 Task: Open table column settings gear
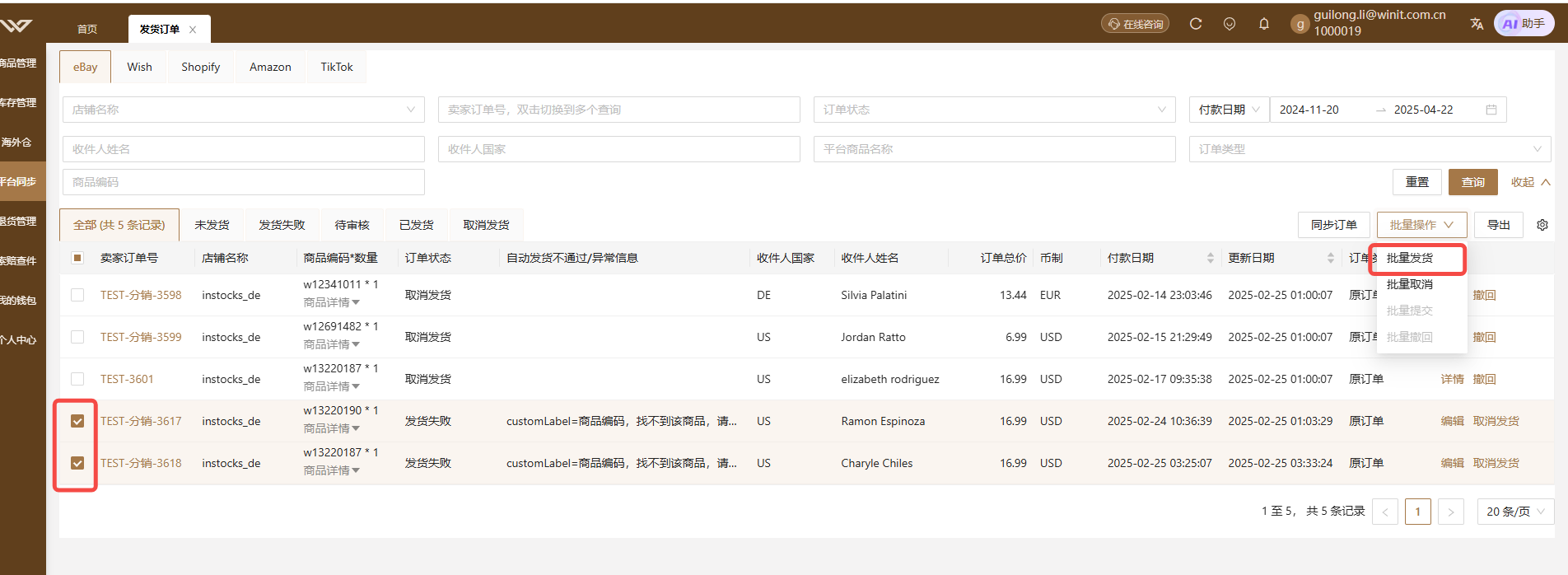[x=1542, y=225]
